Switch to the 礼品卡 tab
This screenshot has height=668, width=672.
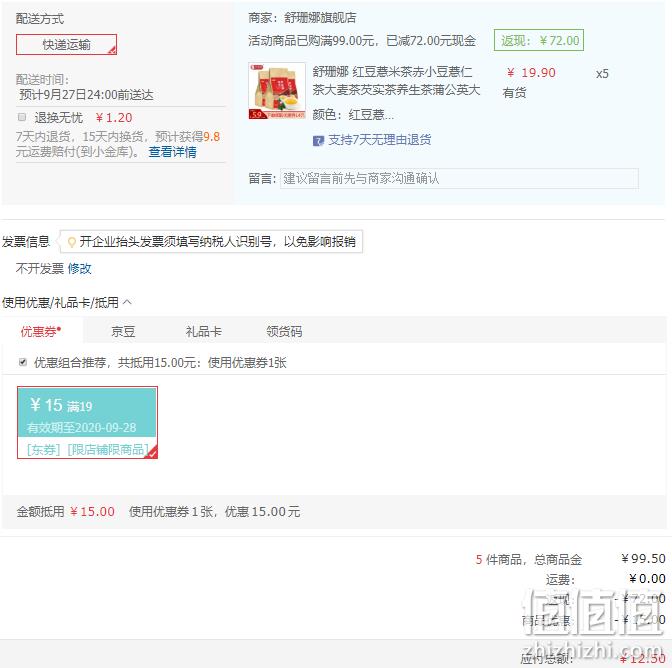(204, 331)
